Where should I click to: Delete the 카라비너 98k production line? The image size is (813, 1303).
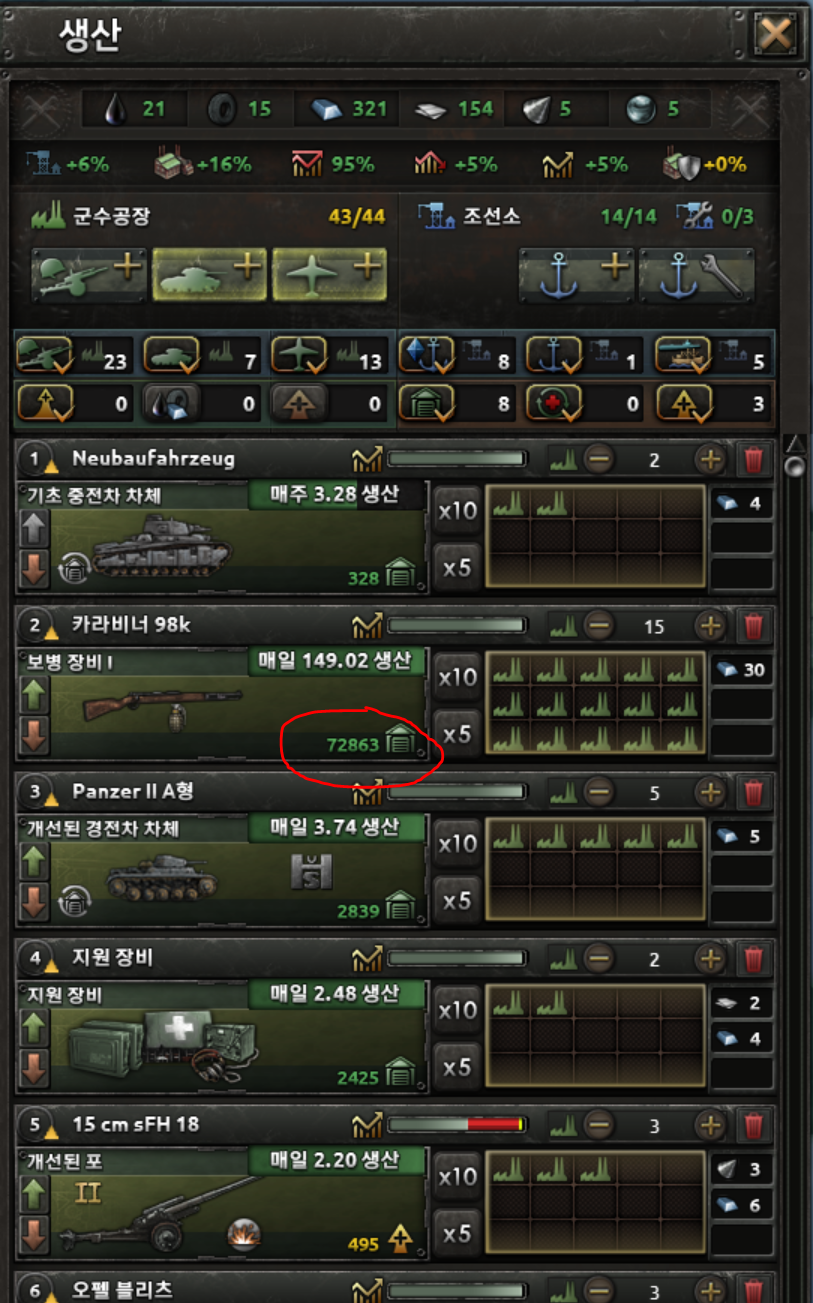(754, 627)
